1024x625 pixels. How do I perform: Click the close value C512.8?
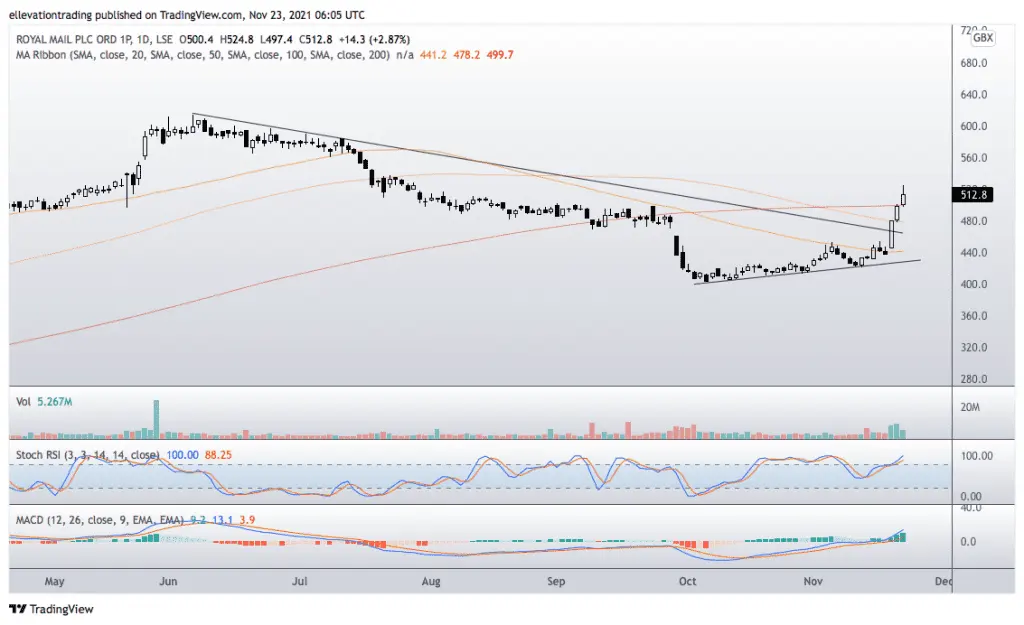(x=315, y=39)
